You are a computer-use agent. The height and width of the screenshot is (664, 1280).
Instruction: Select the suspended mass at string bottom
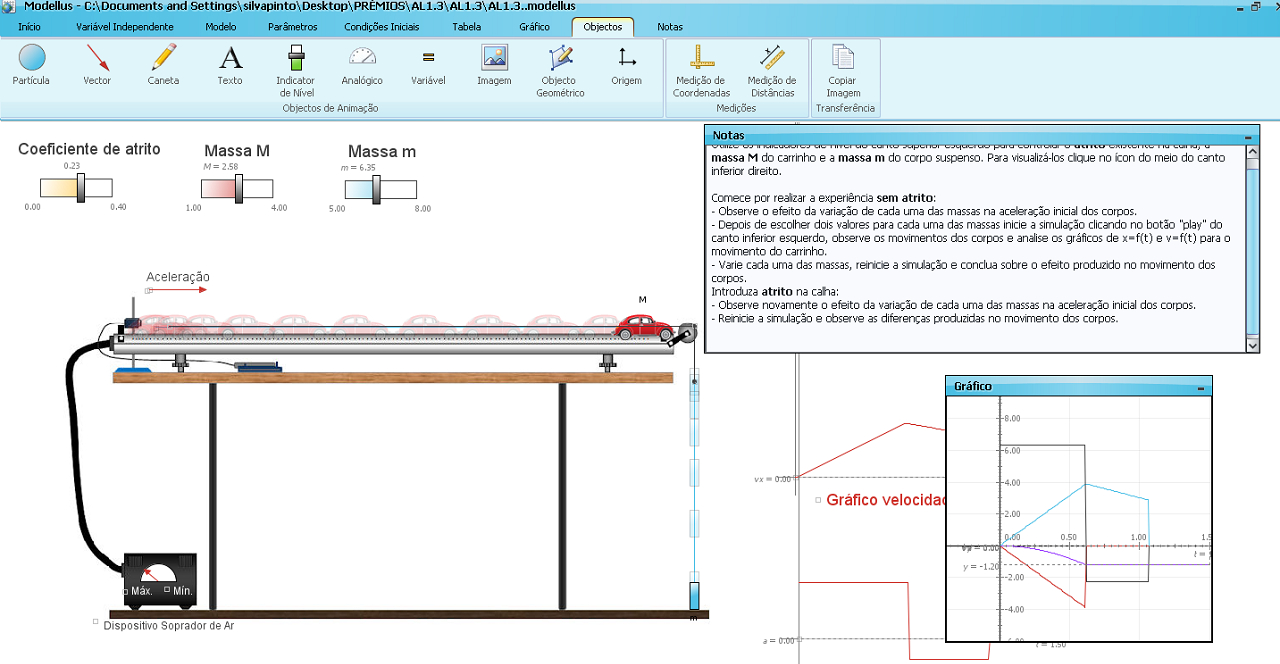point(694,595)
